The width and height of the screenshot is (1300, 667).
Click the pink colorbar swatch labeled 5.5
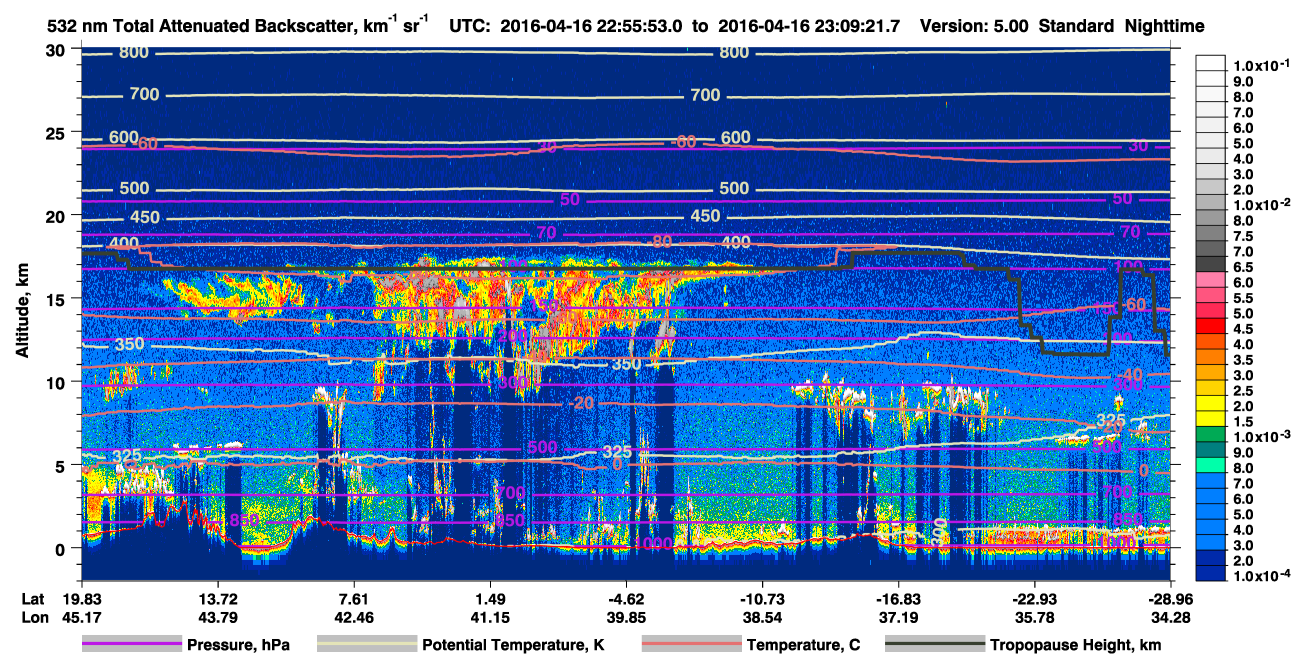click(x=1211, y=296)
